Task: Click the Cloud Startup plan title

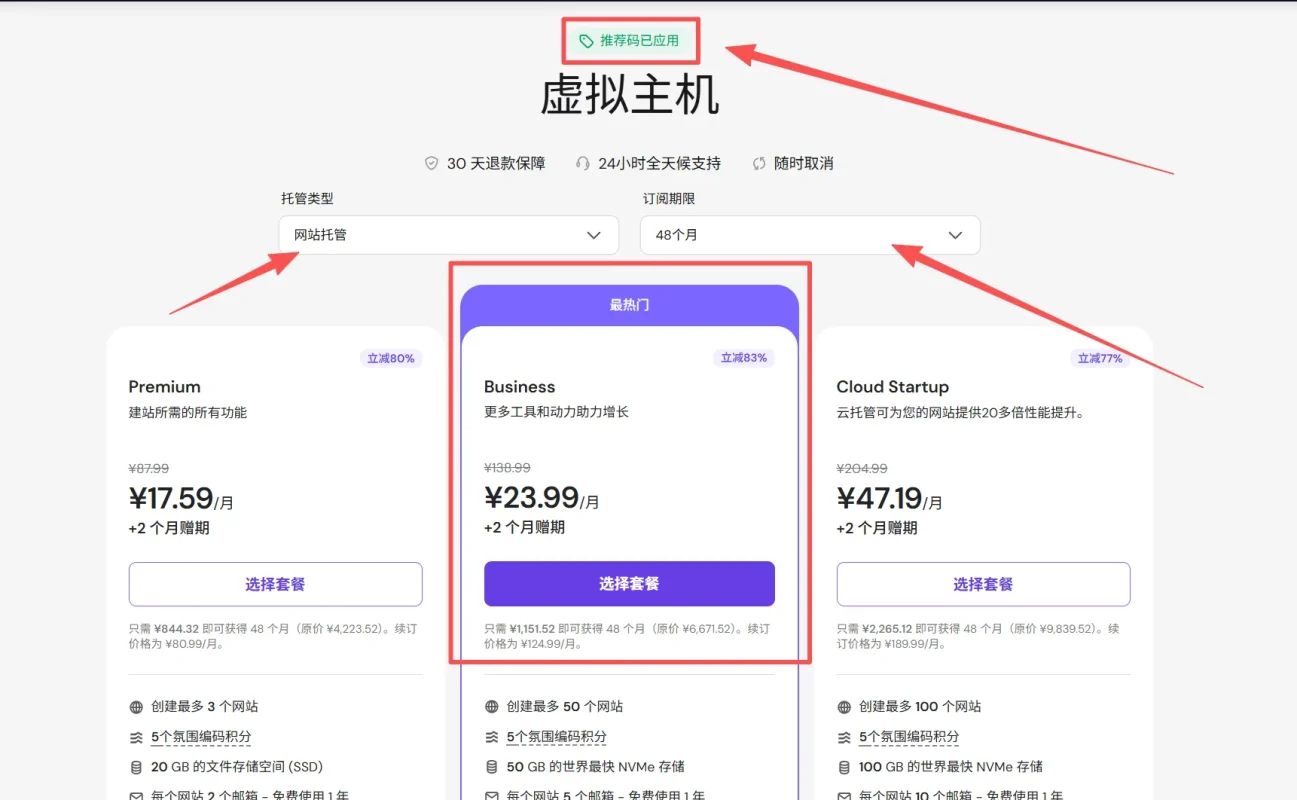Action: [x=893, y=387]
